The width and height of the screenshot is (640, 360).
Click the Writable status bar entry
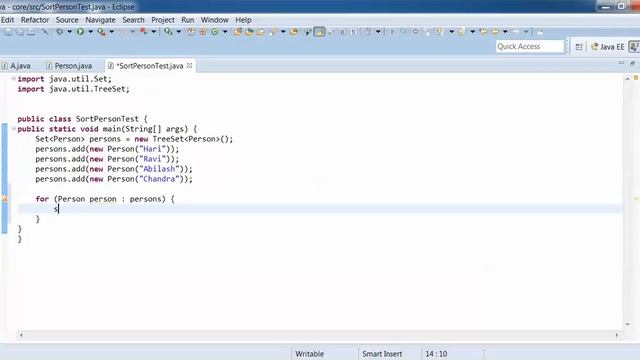click(309, 354)
